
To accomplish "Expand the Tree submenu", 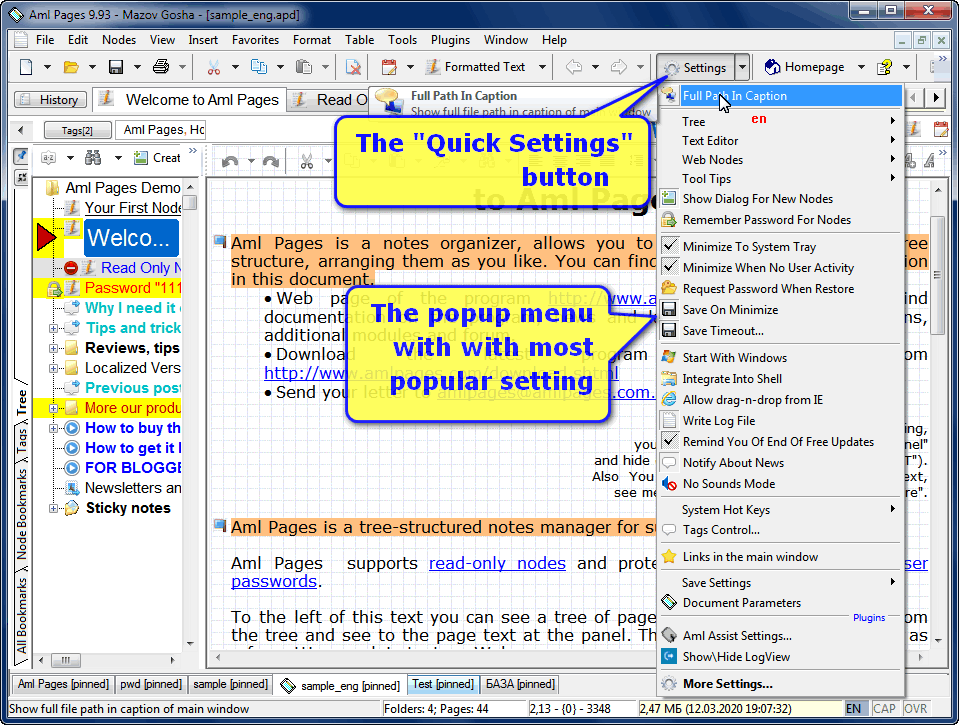I will 780,122.
